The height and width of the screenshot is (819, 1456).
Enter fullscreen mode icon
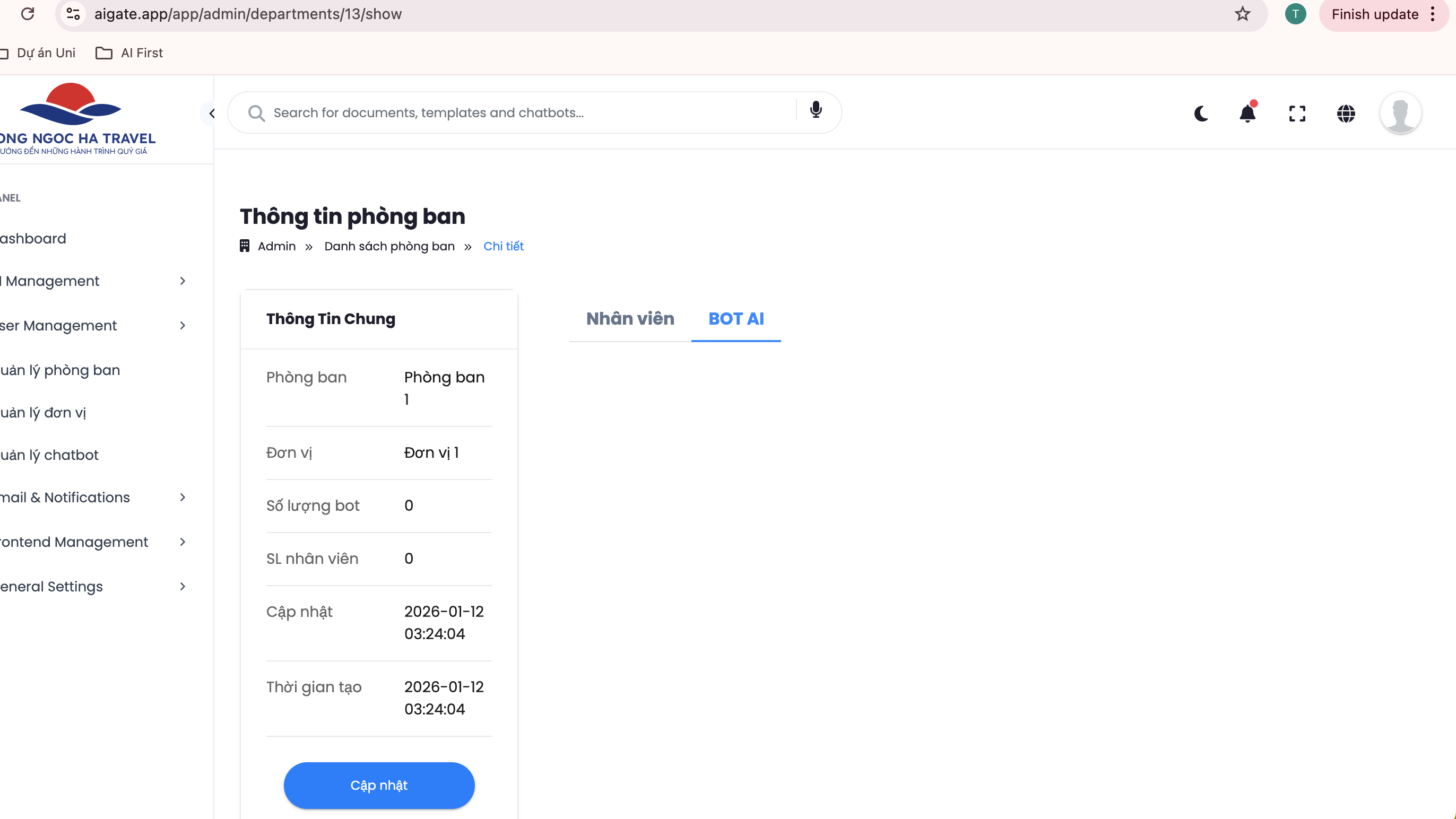[1297, 114]
